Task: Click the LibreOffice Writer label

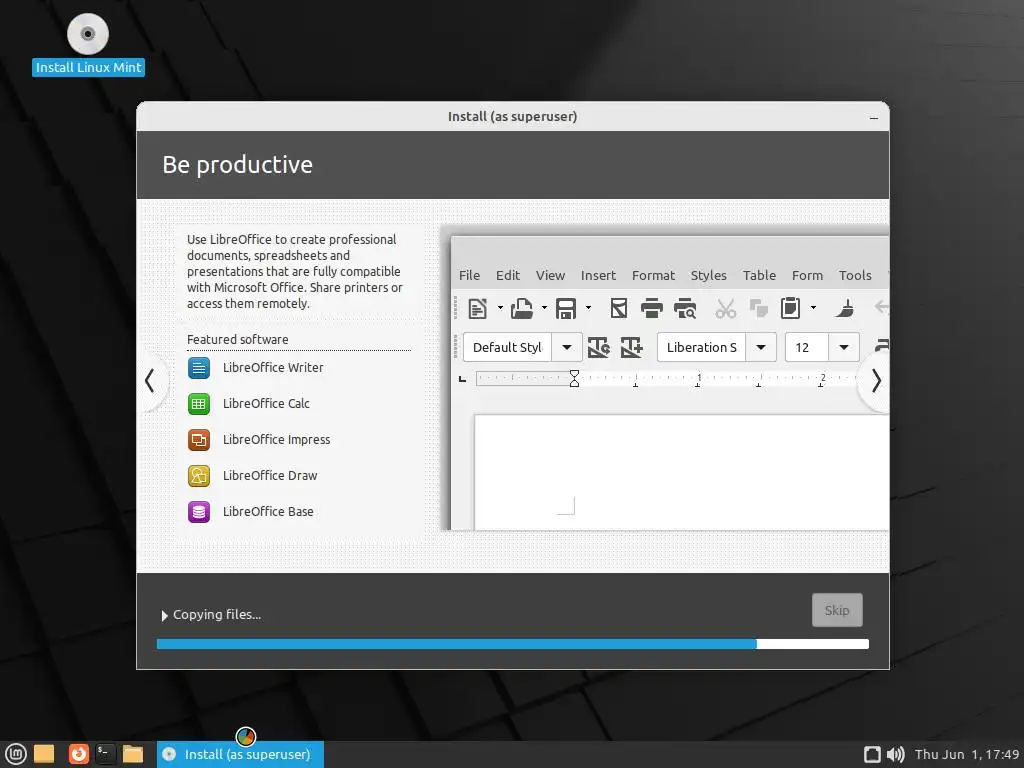Action: click(273, 368)
